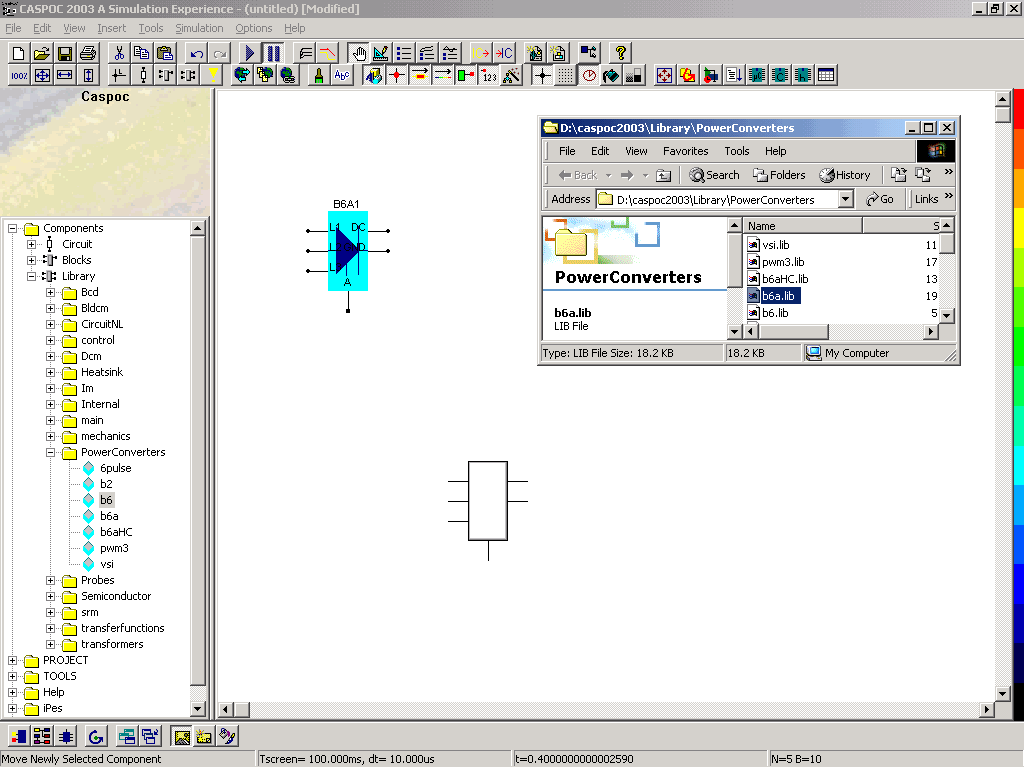
Task: Click the Paste clipboard icon
Action: 165,53
